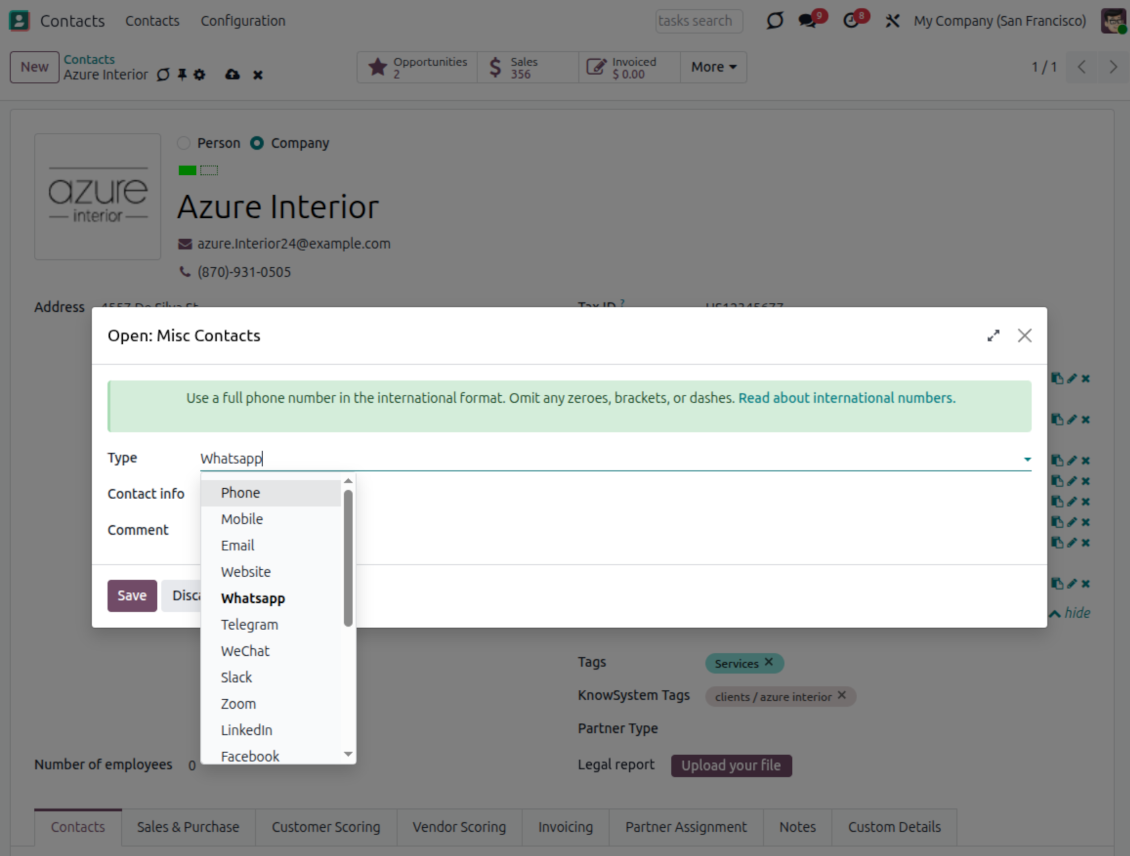Click the gear actions icon beside Azure Interior
This screenshot has height=856, width=1130.
(200, 75)
